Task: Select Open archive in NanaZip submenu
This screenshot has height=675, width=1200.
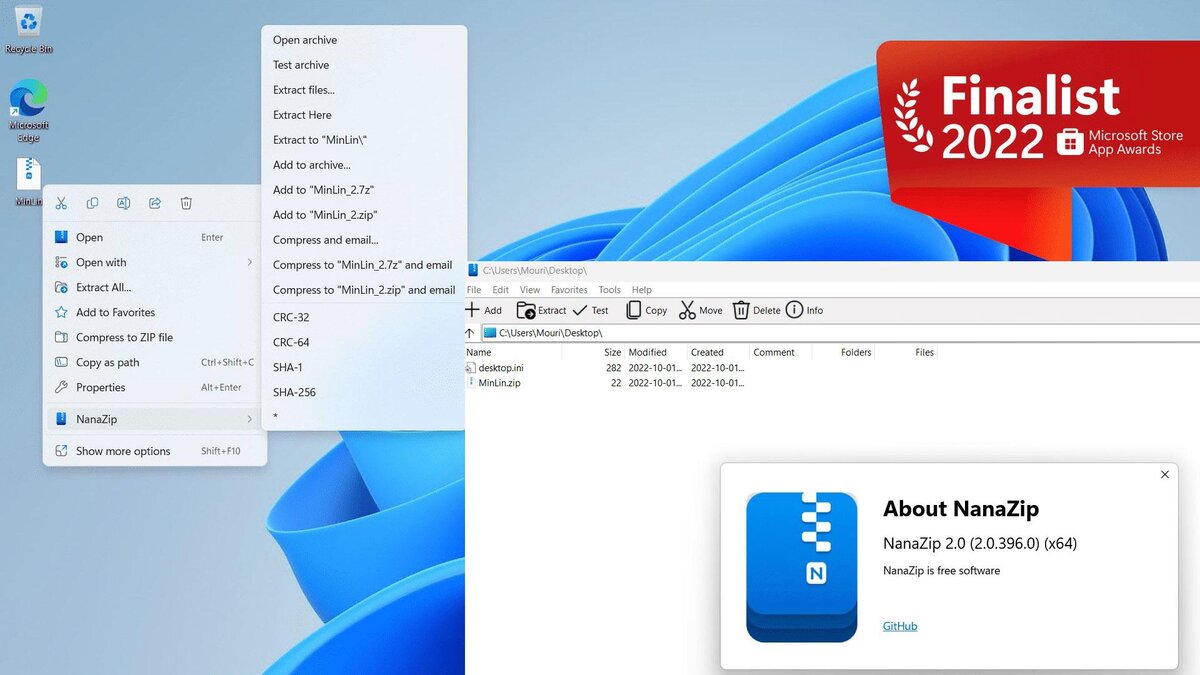Action: click(364, 40)
